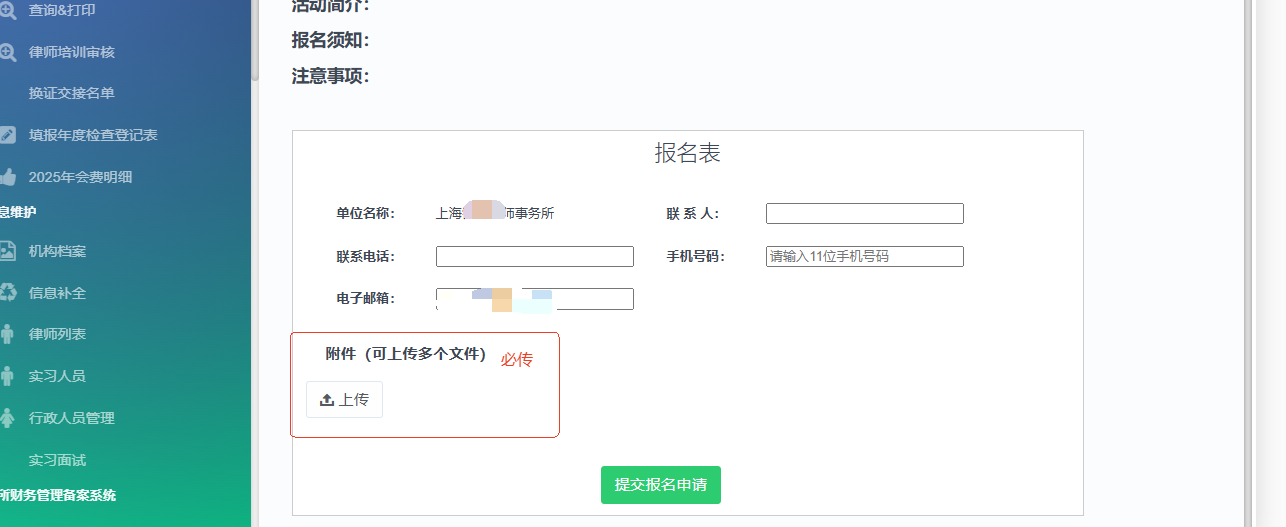Click the magnifier icon beside 查询&打印
This screenshot has height=527, width=1286.
coord(7,10)
